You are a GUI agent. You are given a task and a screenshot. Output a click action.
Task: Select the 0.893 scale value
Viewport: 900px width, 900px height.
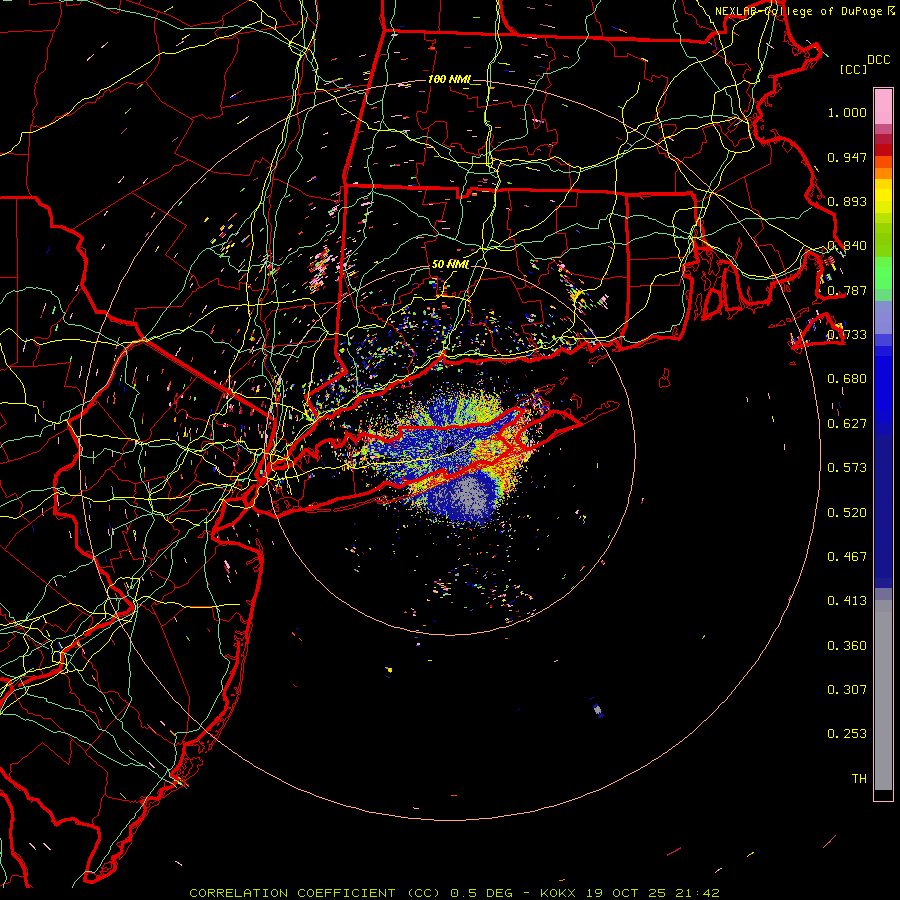[847, 201]
